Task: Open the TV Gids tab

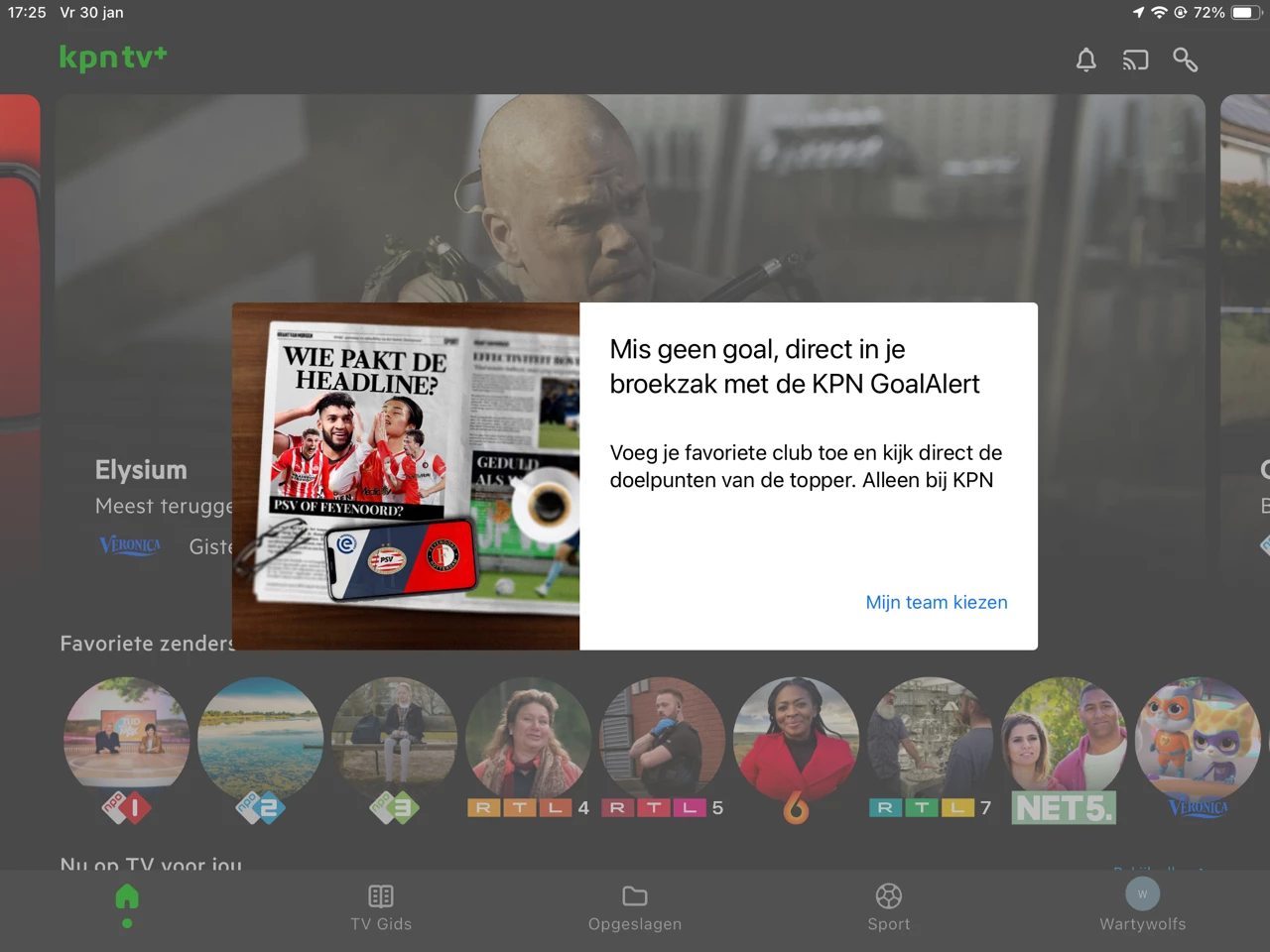Action: click(x=381, y=908)
